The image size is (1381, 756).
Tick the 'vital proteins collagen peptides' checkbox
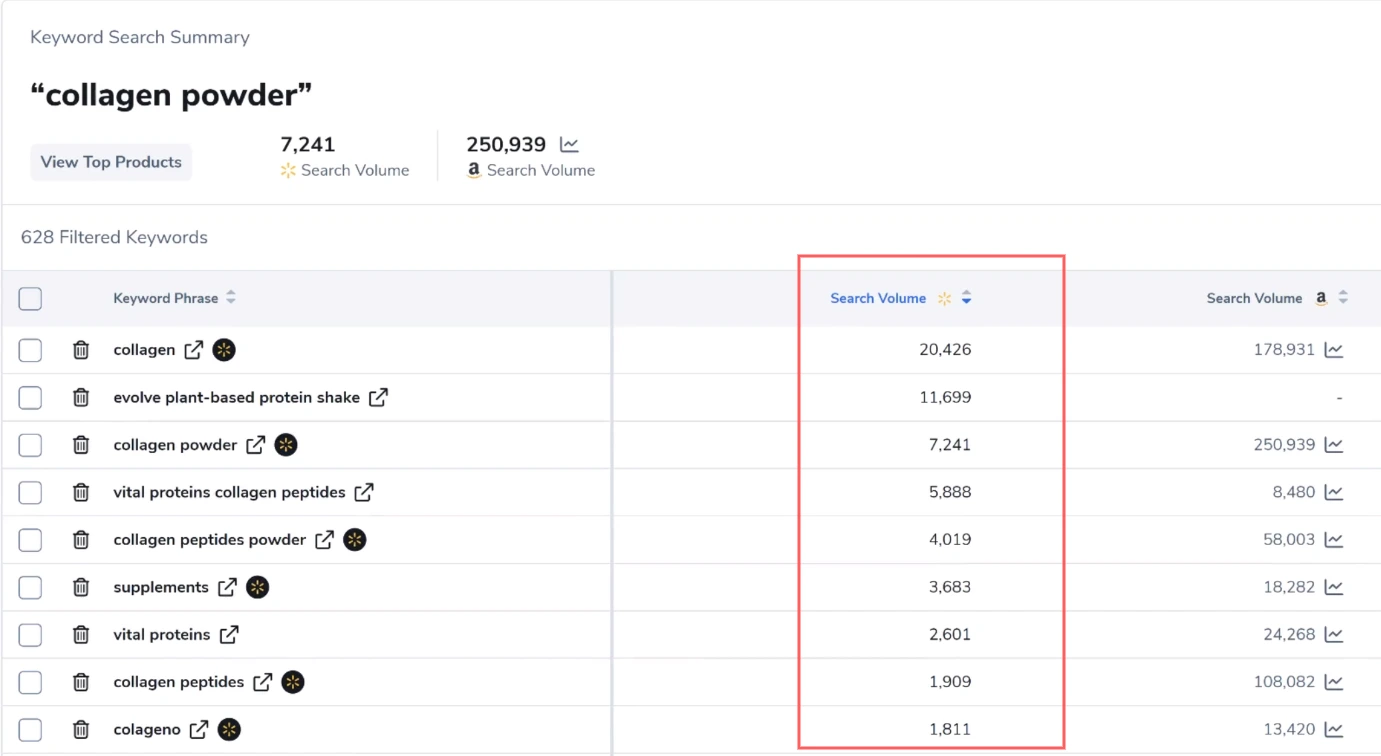tap(30, 492)
